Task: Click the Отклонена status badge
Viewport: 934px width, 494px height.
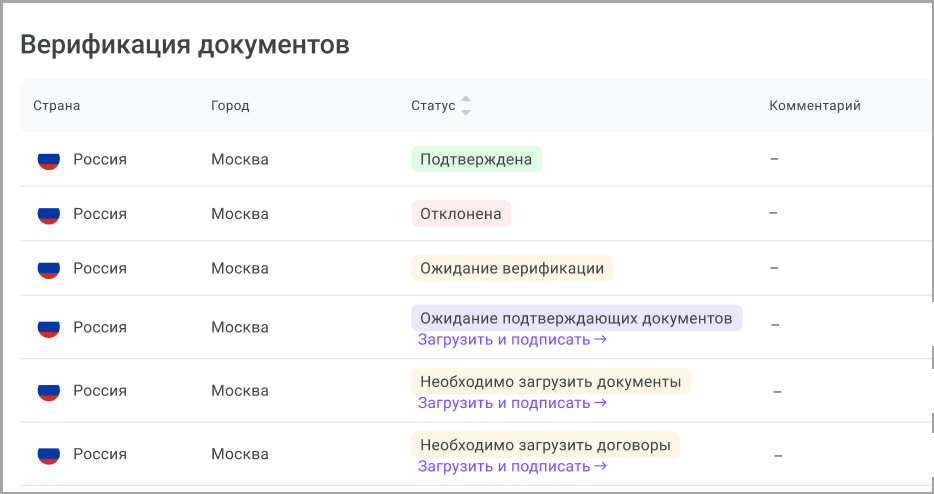Action: 461,213
